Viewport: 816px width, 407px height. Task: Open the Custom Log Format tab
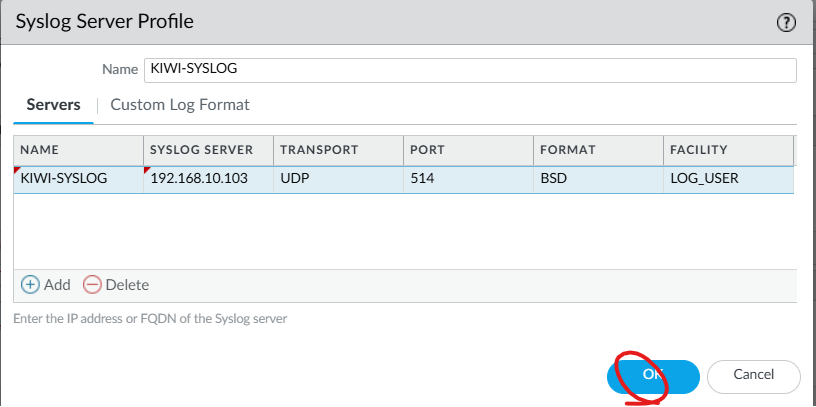click(180, 105)
